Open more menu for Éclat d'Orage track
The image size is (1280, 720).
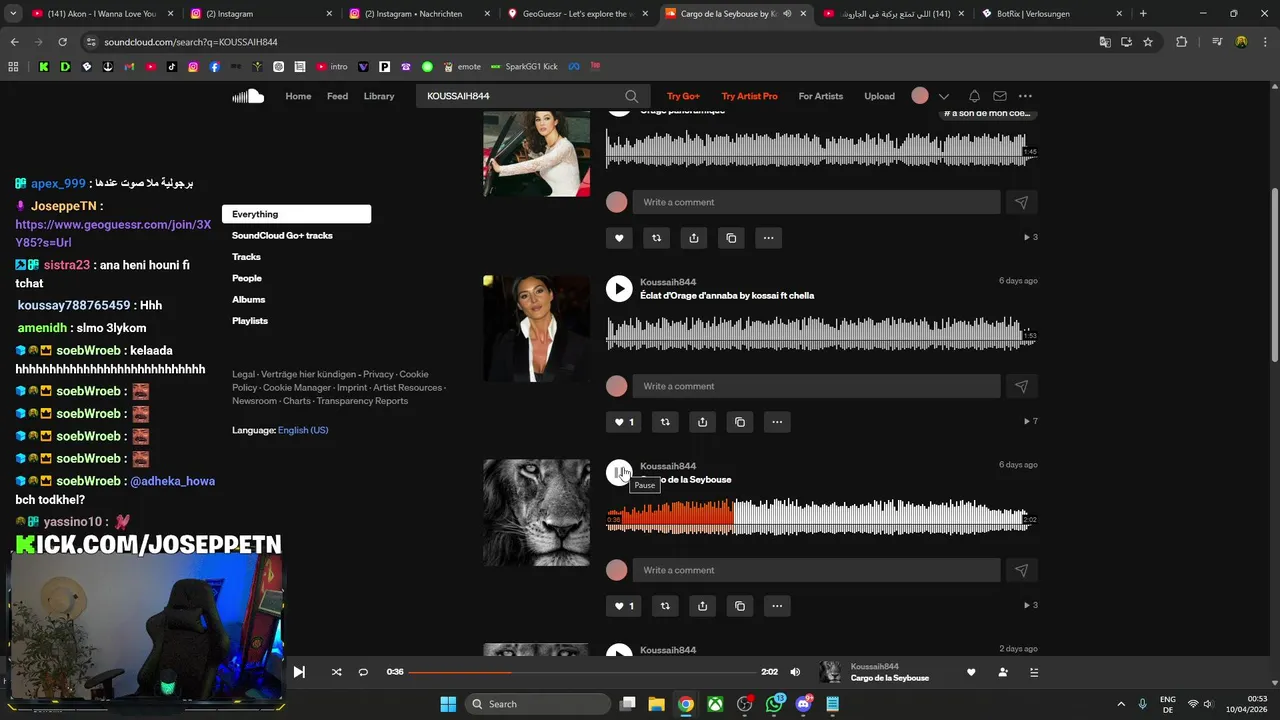777,422
